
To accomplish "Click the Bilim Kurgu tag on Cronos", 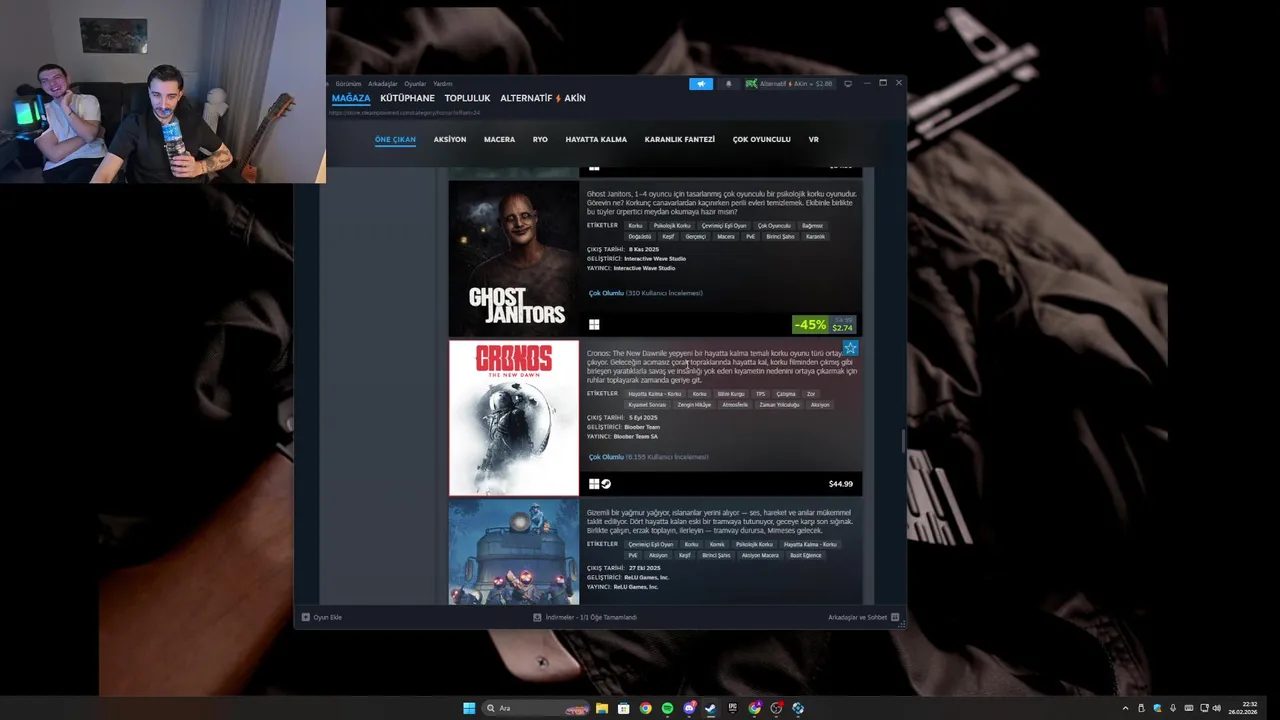I will pyautogui.click(x=731, y=394).
